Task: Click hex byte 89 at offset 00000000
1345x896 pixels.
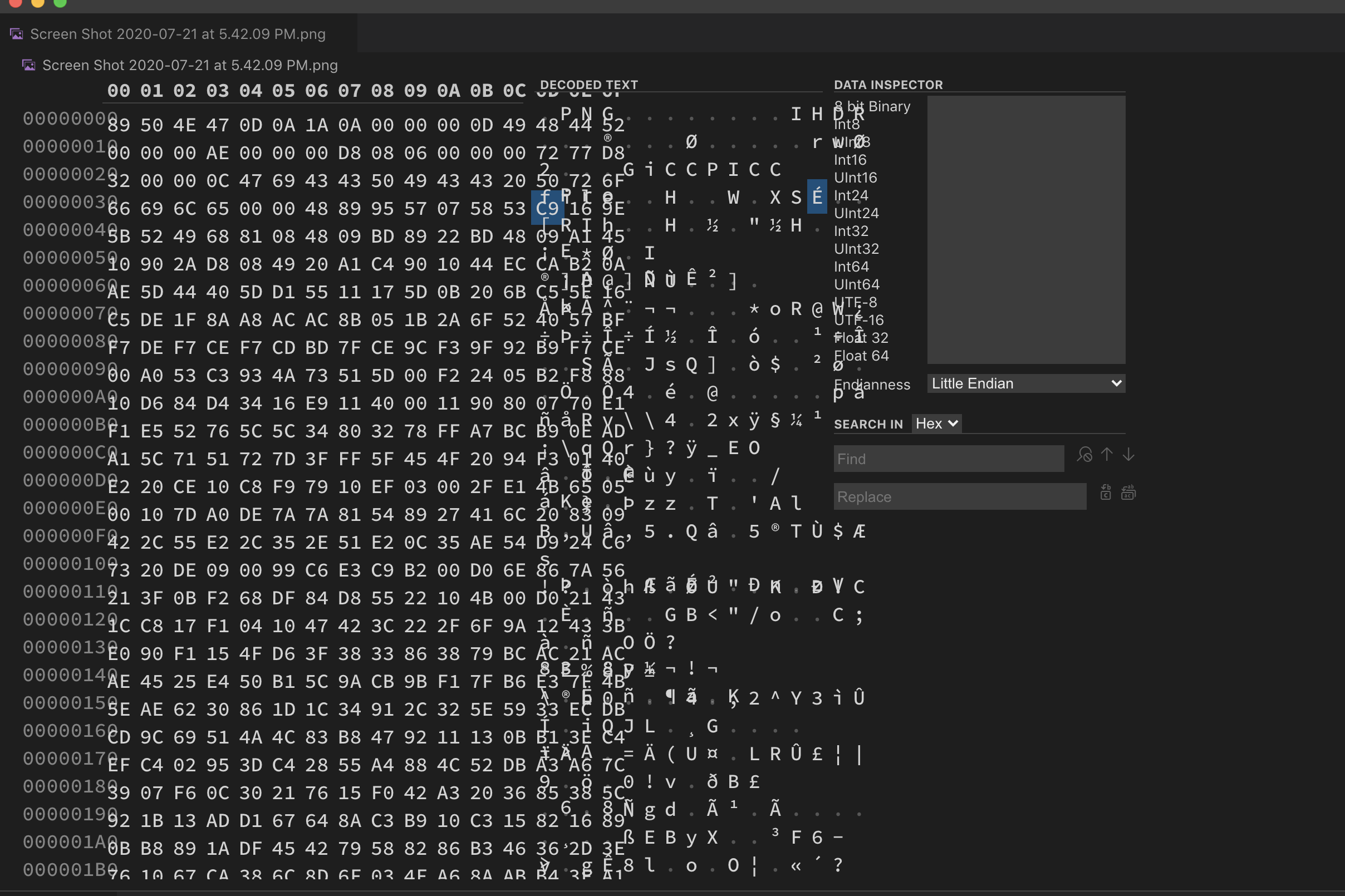Action: (119, 125)
